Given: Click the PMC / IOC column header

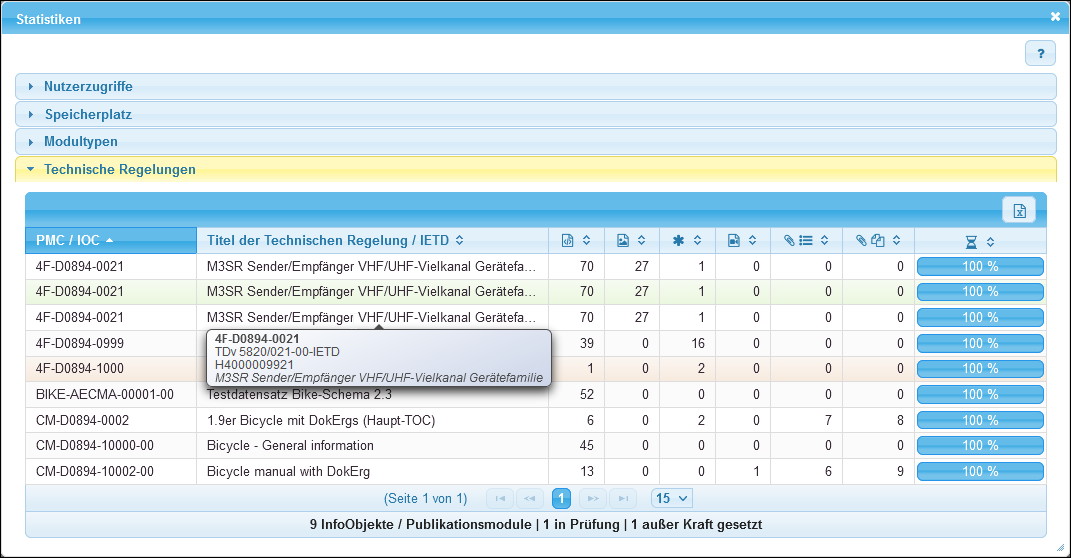Looking at the screenshot, I should [111, 240].
